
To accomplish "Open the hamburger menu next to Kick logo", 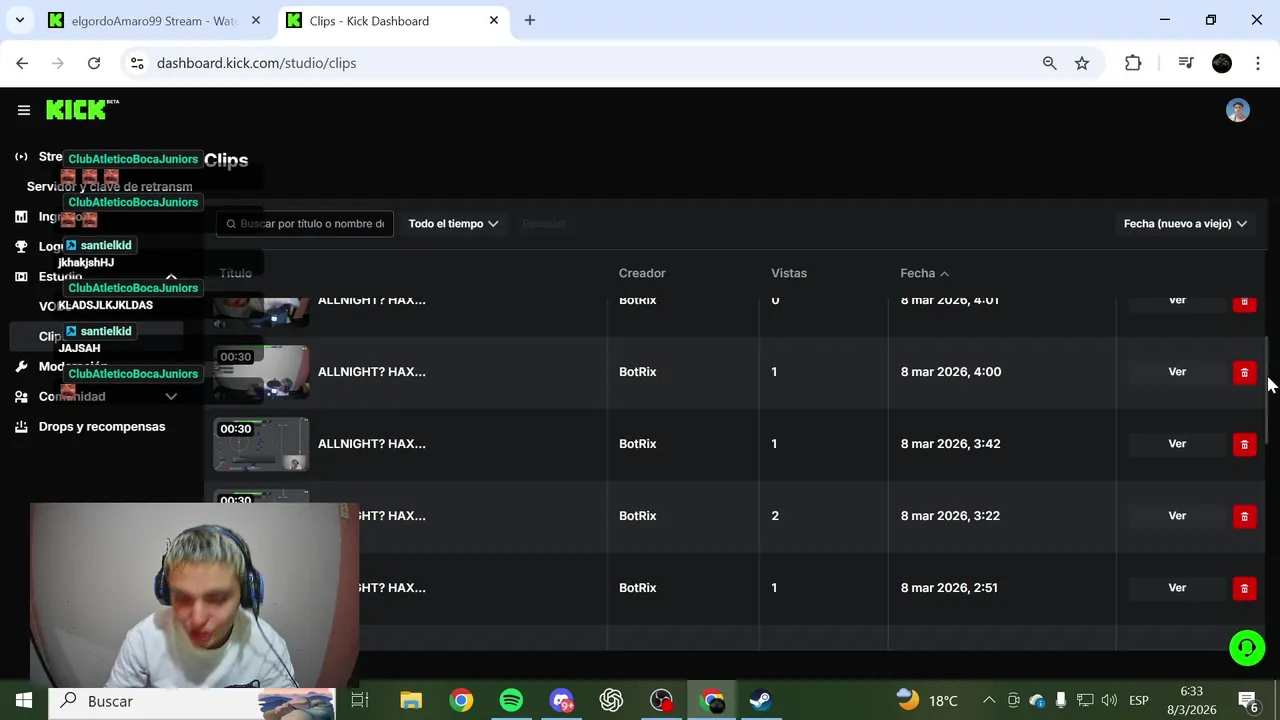I will (24, 110).
